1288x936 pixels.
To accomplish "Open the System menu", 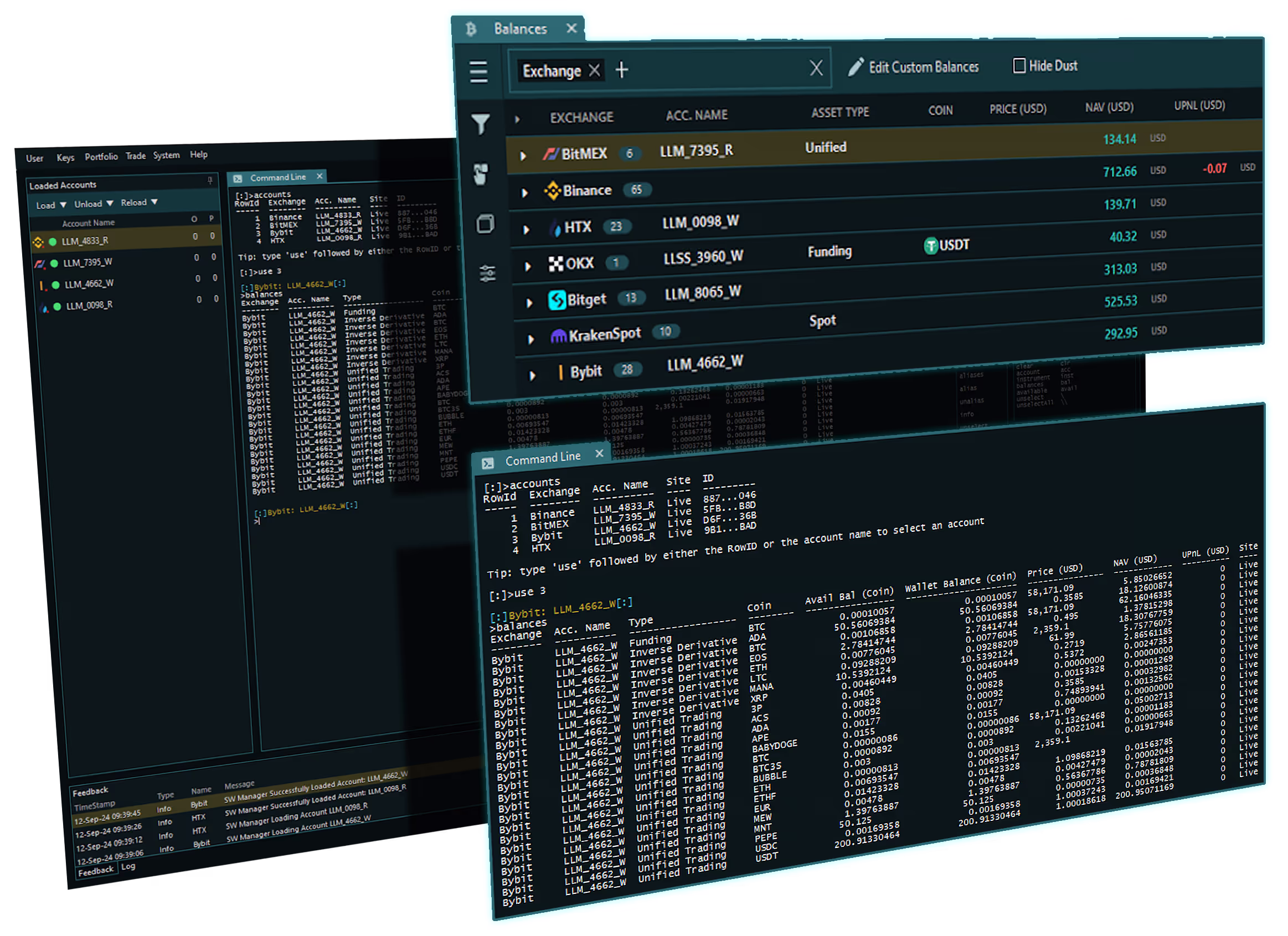I will [x=166, y=156].
